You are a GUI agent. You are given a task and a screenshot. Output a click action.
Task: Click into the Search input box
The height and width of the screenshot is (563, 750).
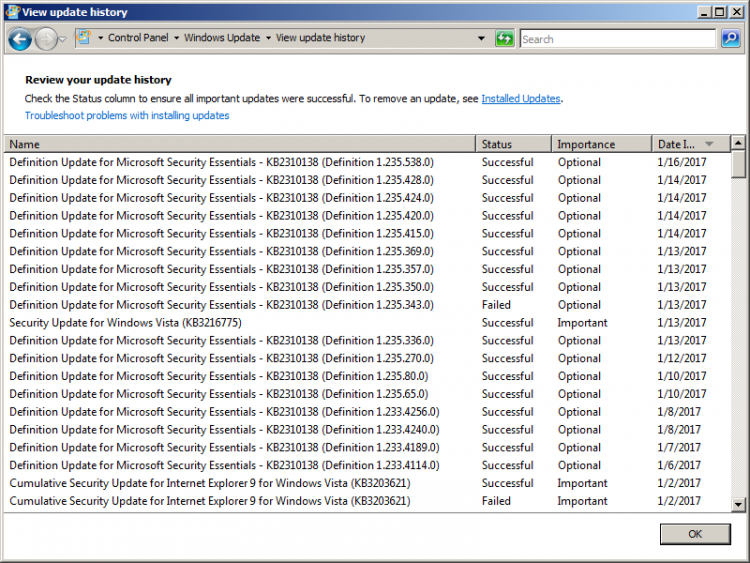[x=618, y=39]
